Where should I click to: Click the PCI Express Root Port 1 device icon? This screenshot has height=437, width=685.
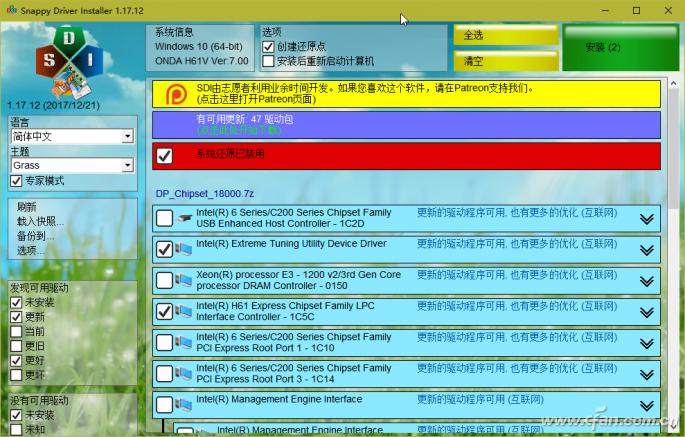click(185, 343)
